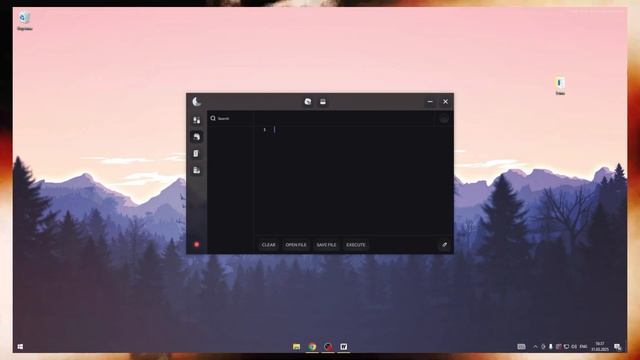Open the white-square taskbar app icon
This screenshot has height=360, width=640.
pyautogui.click(x=344, y=347)
